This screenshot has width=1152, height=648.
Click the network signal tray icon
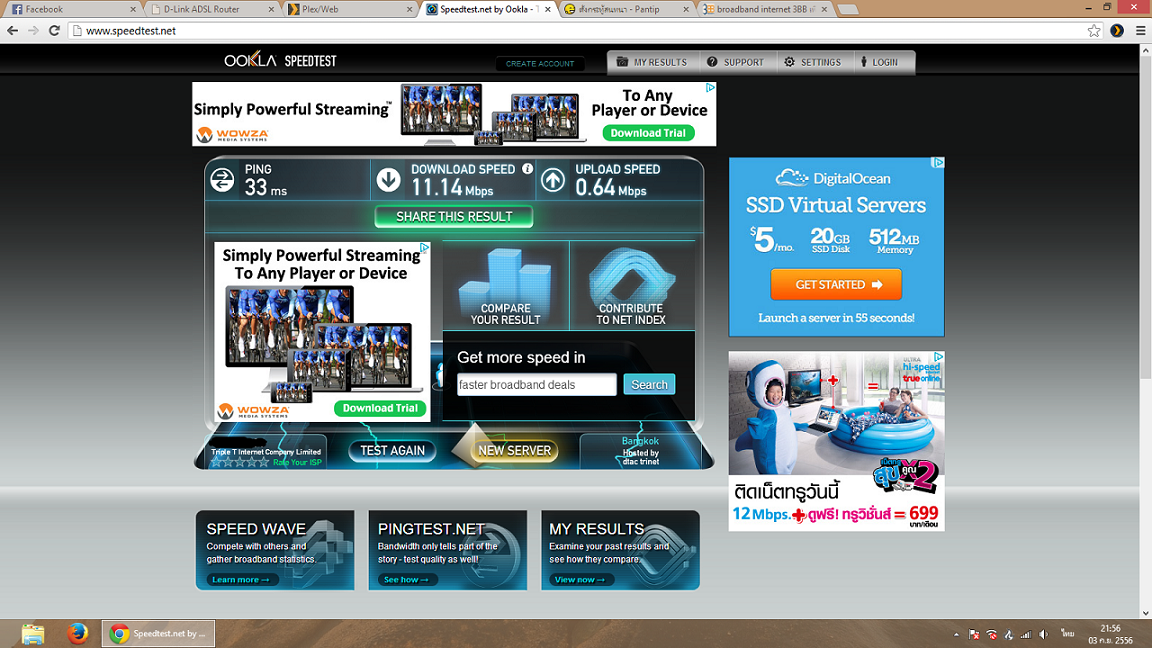pyautogui.click(x=1026, y=634)
